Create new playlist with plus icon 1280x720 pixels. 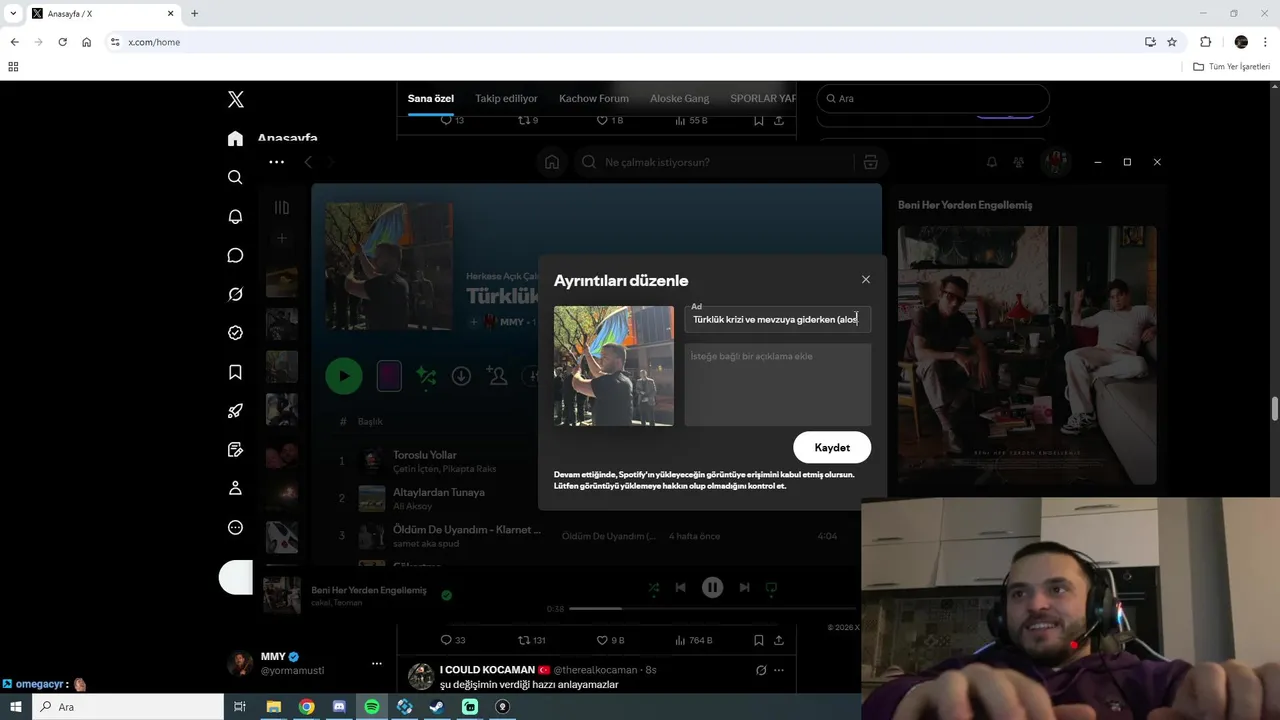(282, 238)
